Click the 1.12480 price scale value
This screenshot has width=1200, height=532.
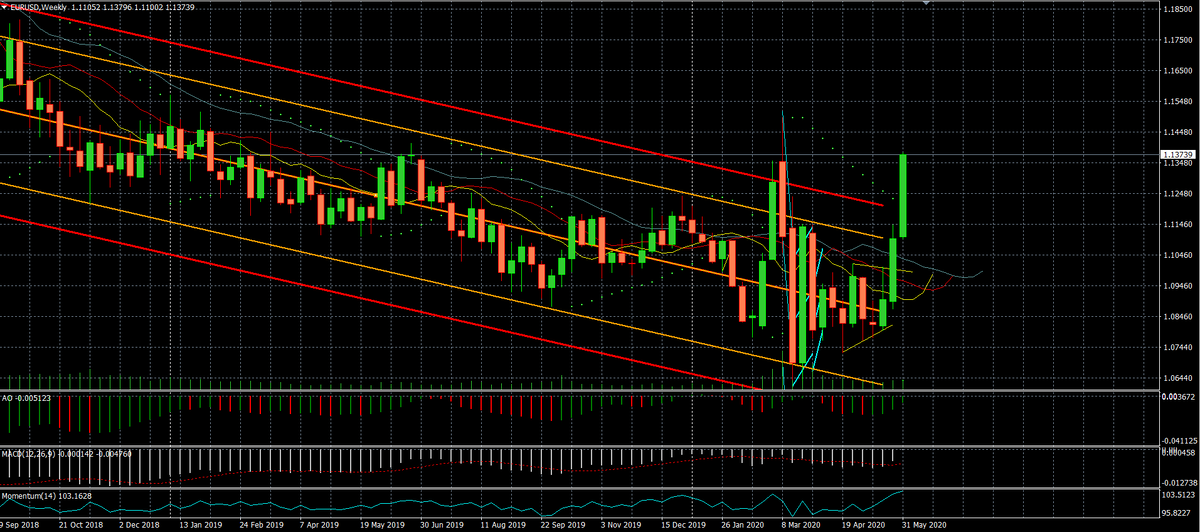coord(1178,193)
